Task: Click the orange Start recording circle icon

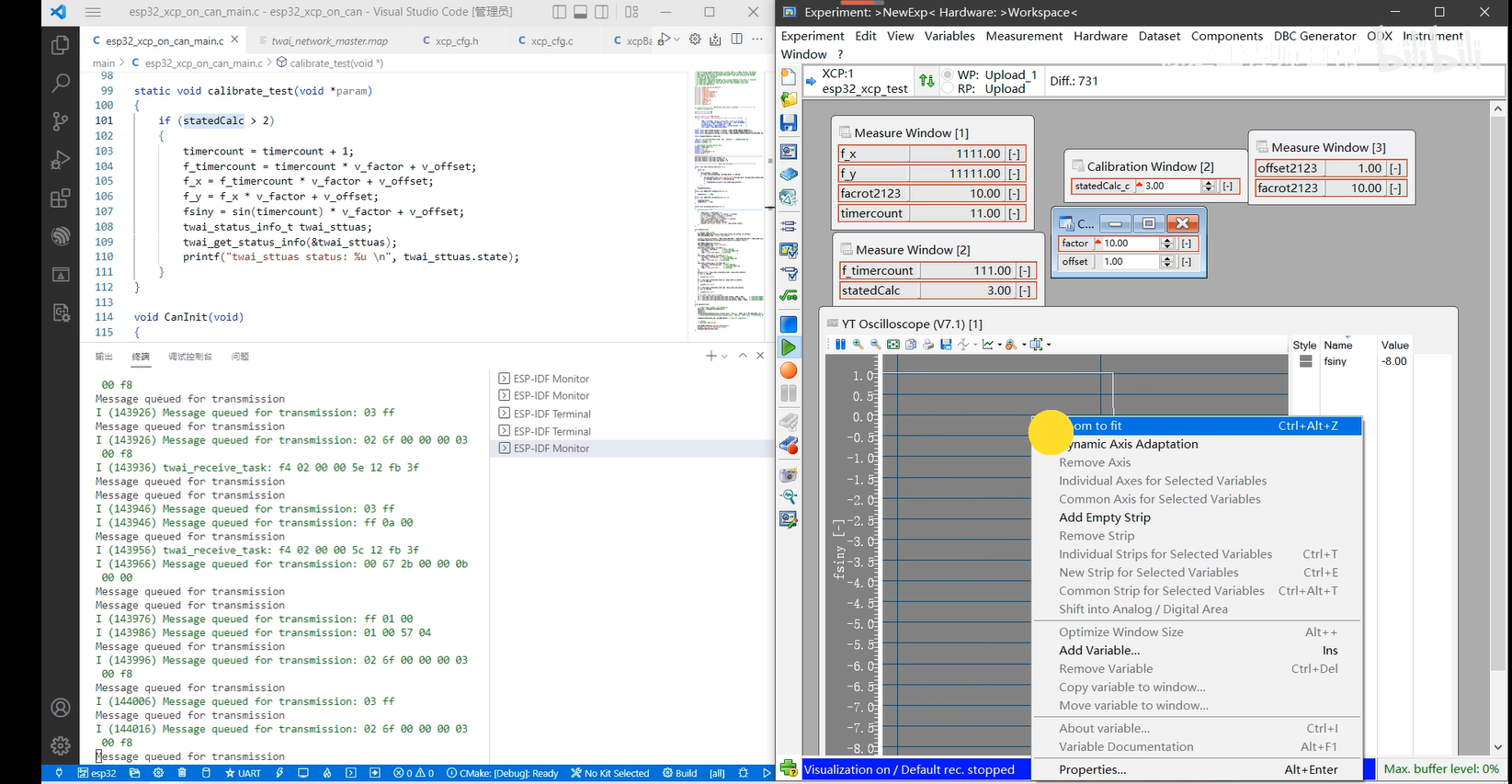Action: click(789, 370)
